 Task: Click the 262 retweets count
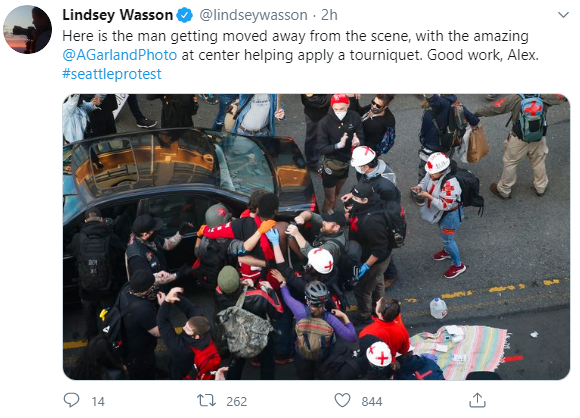(x=236, y=401)
